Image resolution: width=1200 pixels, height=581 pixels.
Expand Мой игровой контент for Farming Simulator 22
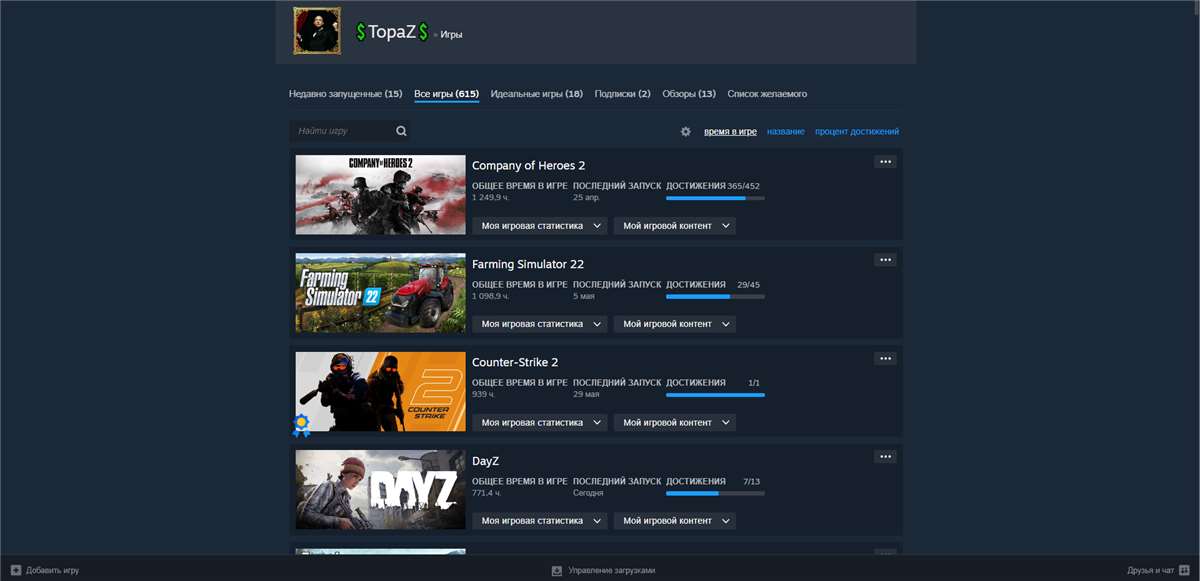[675, 324]
